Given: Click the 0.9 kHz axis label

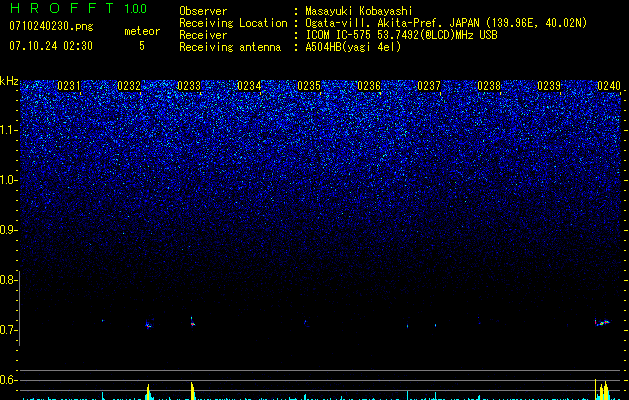Looking at the screenshot, I should 8,230.
